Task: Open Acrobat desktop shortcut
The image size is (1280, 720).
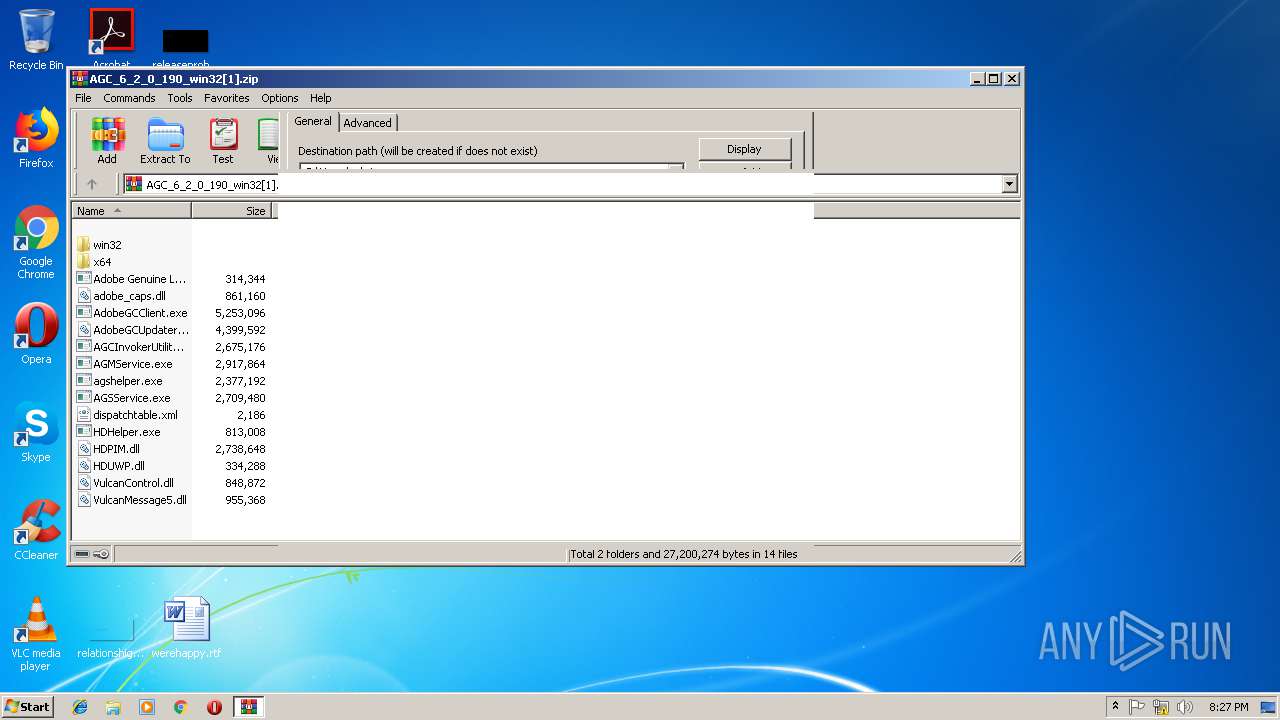Action: [x=112, y=38]
